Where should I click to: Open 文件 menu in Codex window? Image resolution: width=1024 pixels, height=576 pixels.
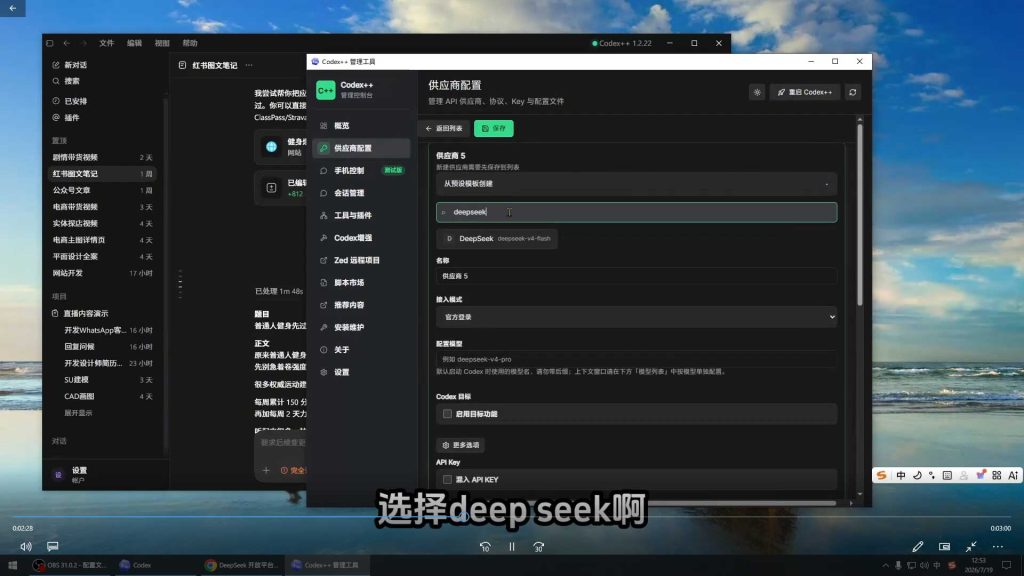pos(106,43)
